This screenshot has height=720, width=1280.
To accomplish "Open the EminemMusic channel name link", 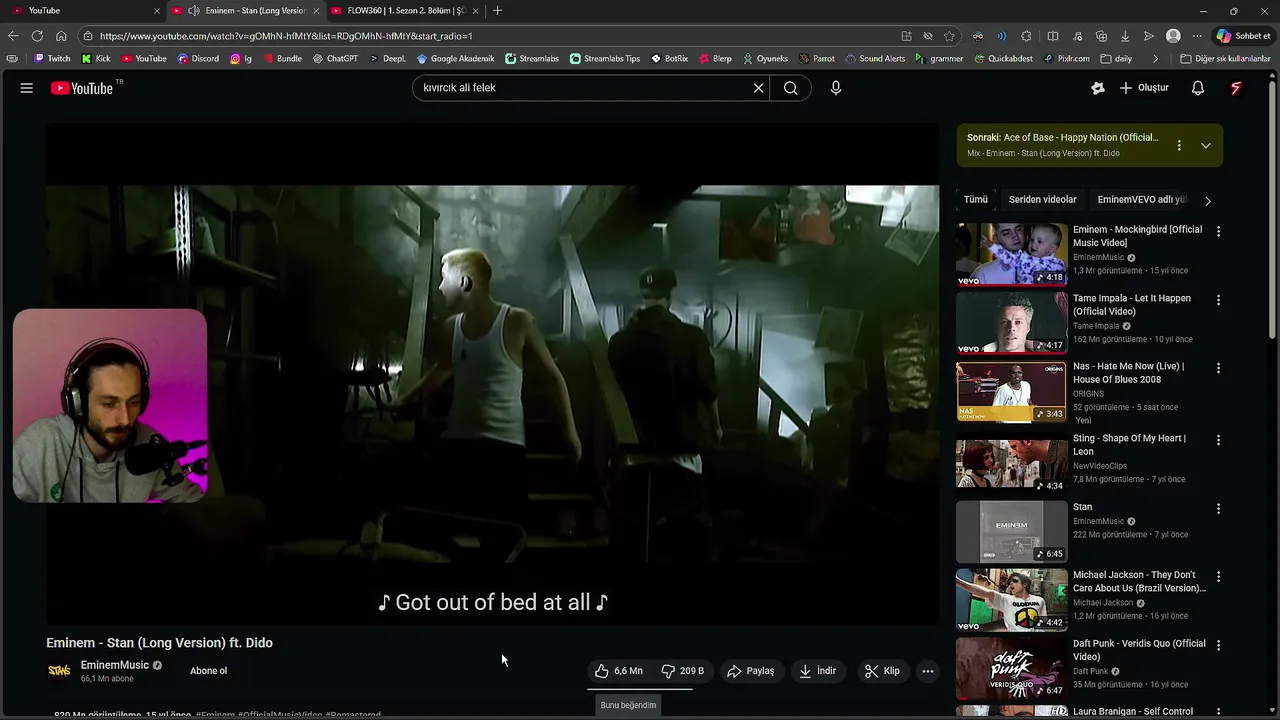I will pyautogui.click(x=115, y=665).
